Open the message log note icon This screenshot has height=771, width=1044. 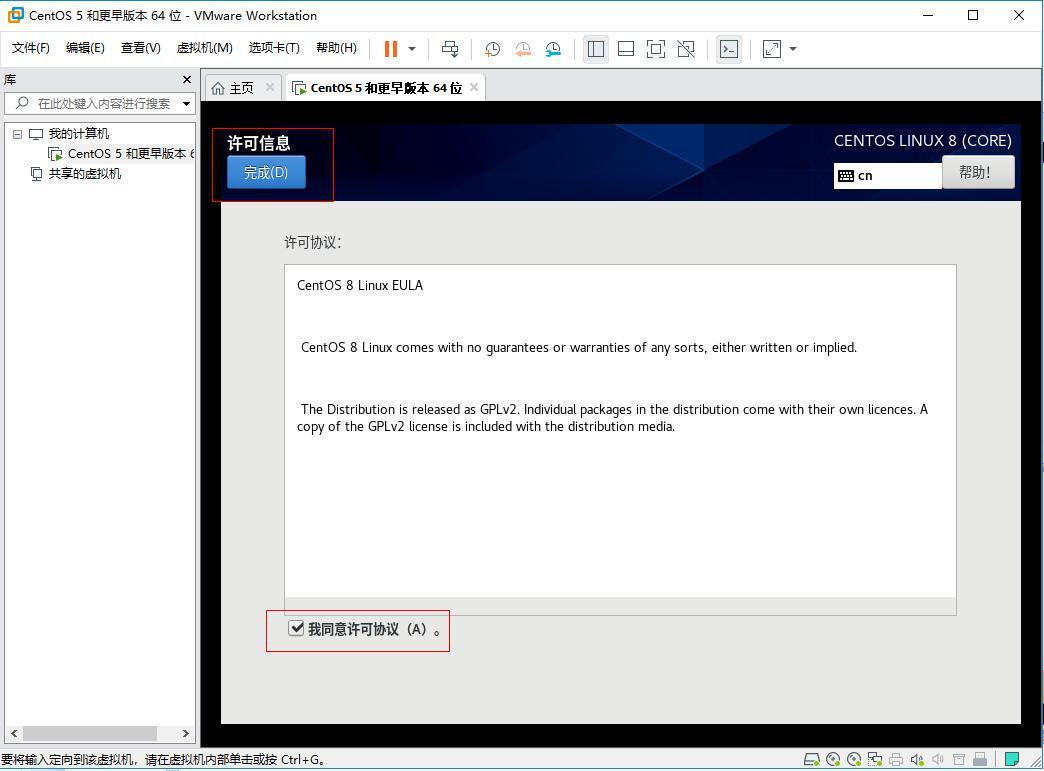click(x=1012, y=759)
